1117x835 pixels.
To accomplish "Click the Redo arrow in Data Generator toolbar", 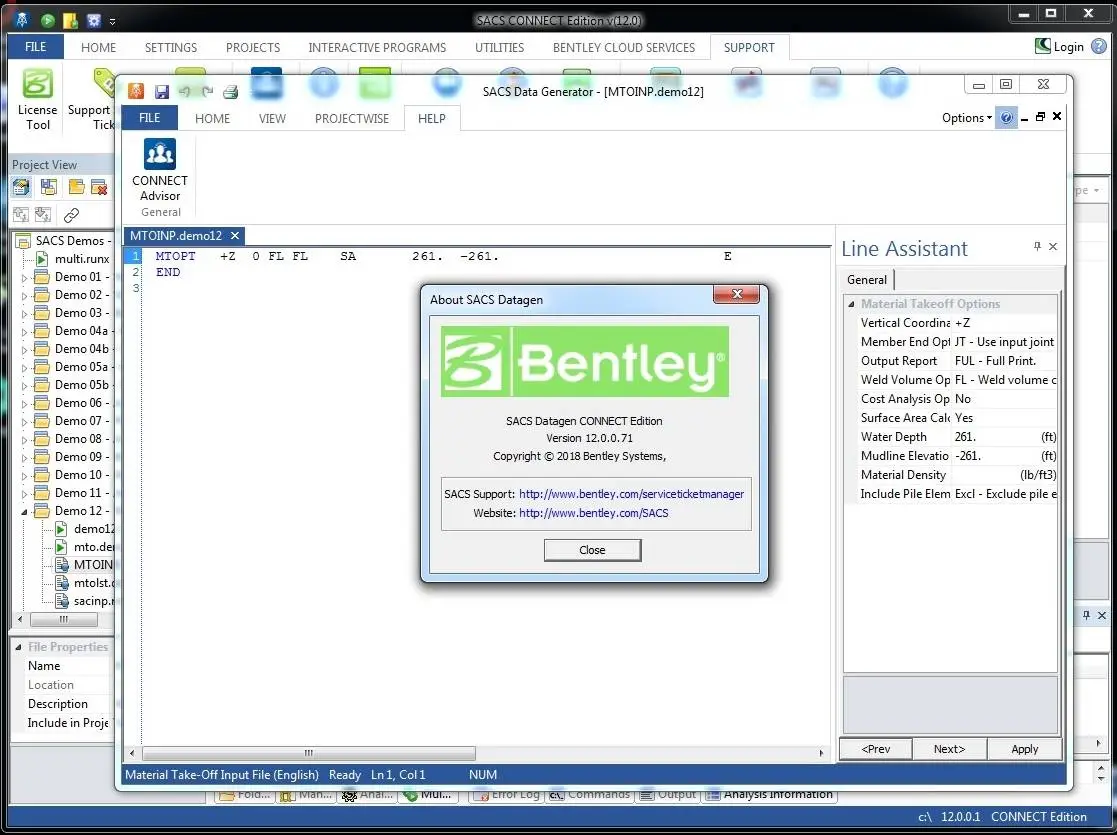I will click(x=207, y=91).
